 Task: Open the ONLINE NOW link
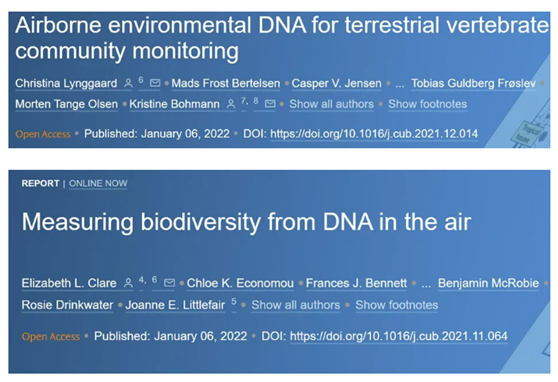pyautogui.click(x=98, y=183)
